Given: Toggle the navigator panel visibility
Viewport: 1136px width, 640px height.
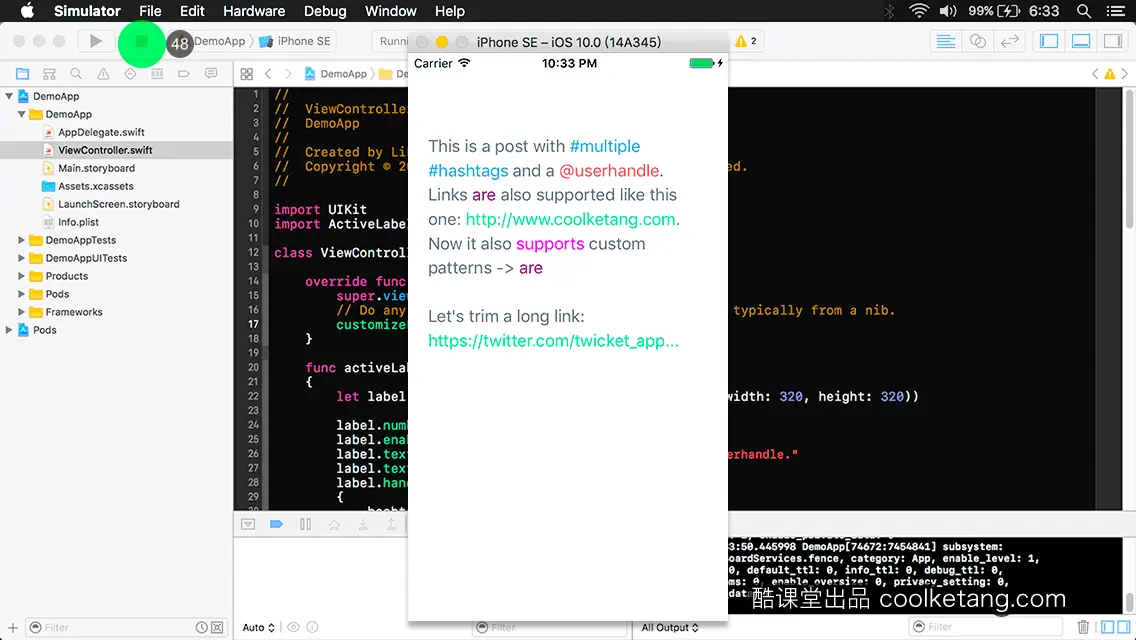Looking at the screenshot, I should (x=1049, y=41).
